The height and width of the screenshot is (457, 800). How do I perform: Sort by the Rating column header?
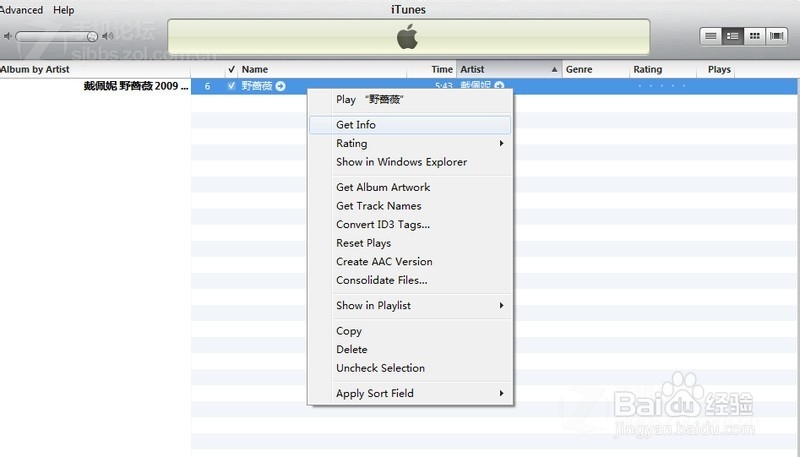663,69
